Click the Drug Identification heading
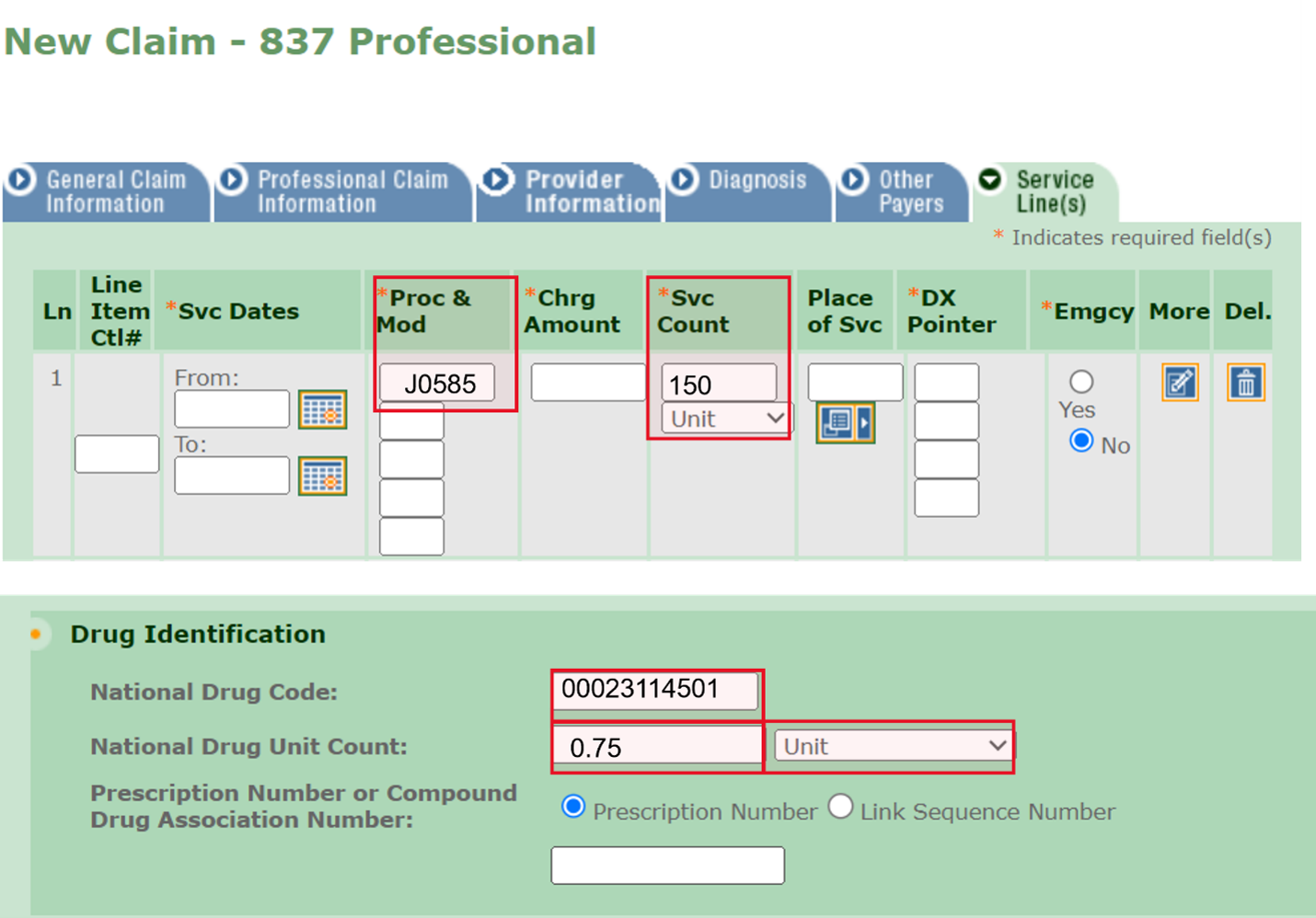This screenshot has height=918, width=1316. coord(198,634)
